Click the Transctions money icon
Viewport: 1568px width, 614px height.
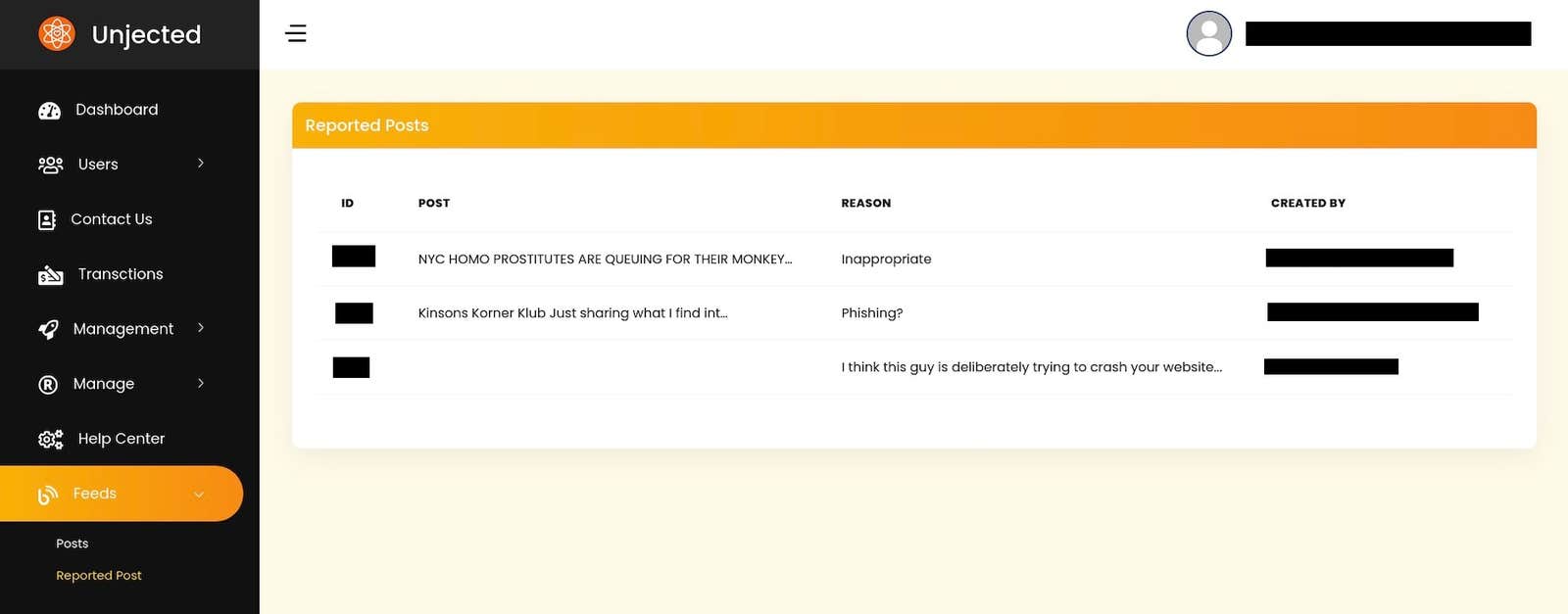click(x=50, y=275)
